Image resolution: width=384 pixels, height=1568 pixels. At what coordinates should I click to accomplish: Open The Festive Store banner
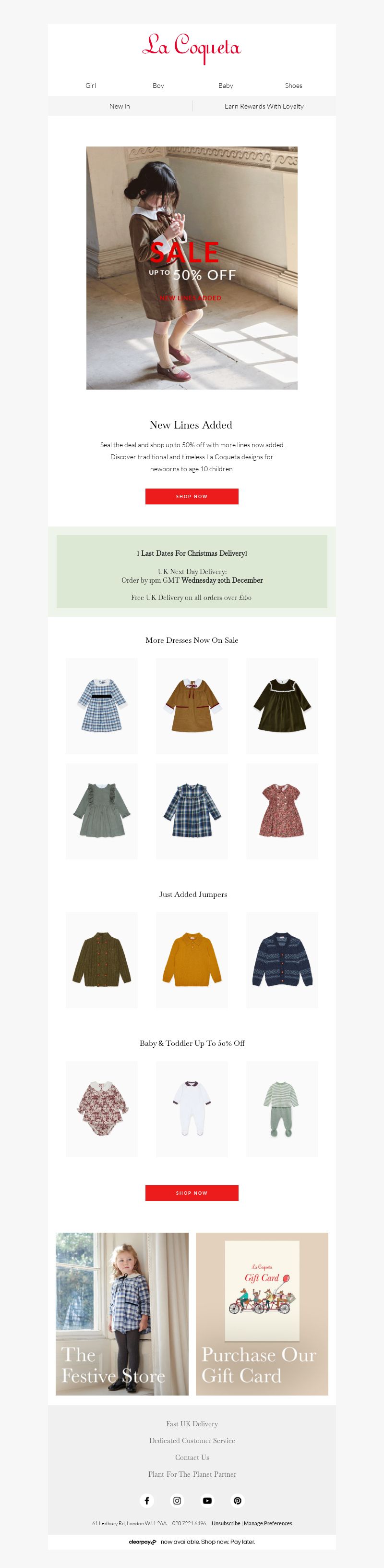(x=122, y=1314)
